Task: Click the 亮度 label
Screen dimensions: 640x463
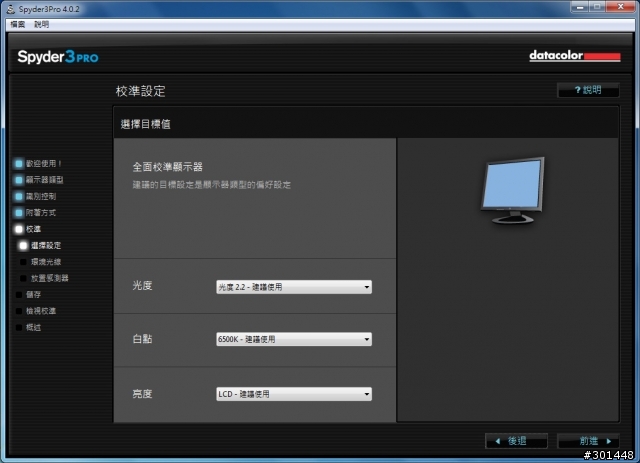Action: tap(142, 394)
